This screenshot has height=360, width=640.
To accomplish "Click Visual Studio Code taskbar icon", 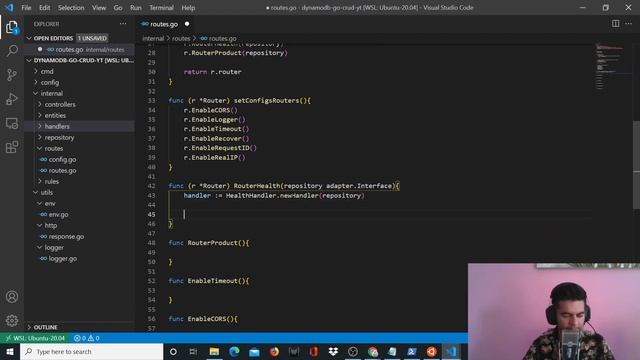I will click(x=451, y=351).
